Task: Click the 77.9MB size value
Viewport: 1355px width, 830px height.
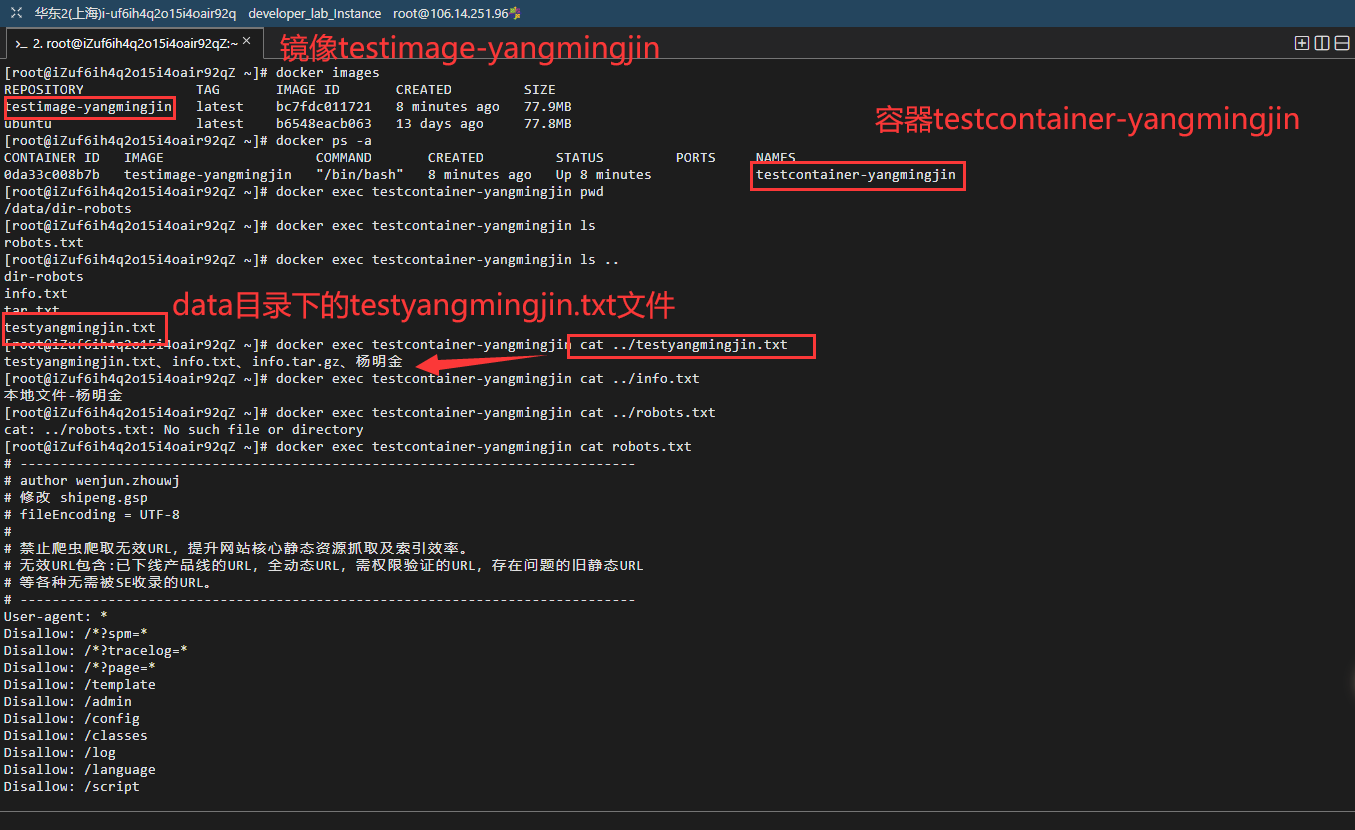Action: click(x=548, y=107)
